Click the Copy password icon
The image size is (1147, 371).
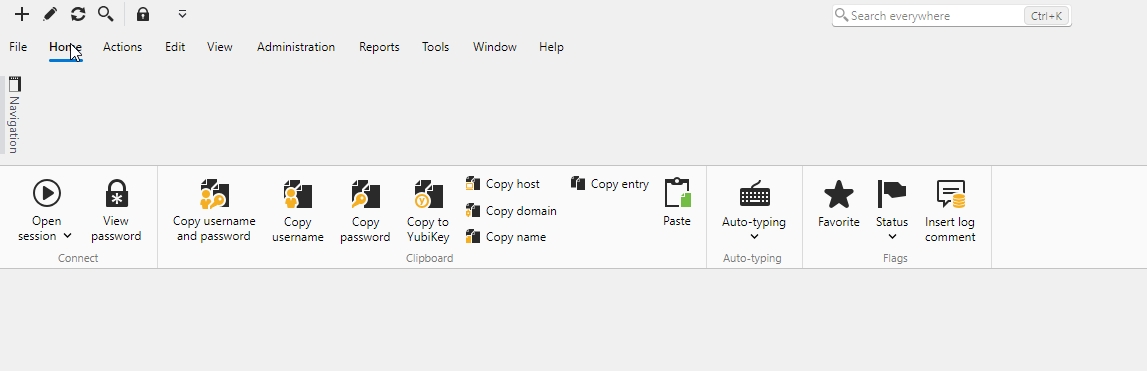(365, 194)
